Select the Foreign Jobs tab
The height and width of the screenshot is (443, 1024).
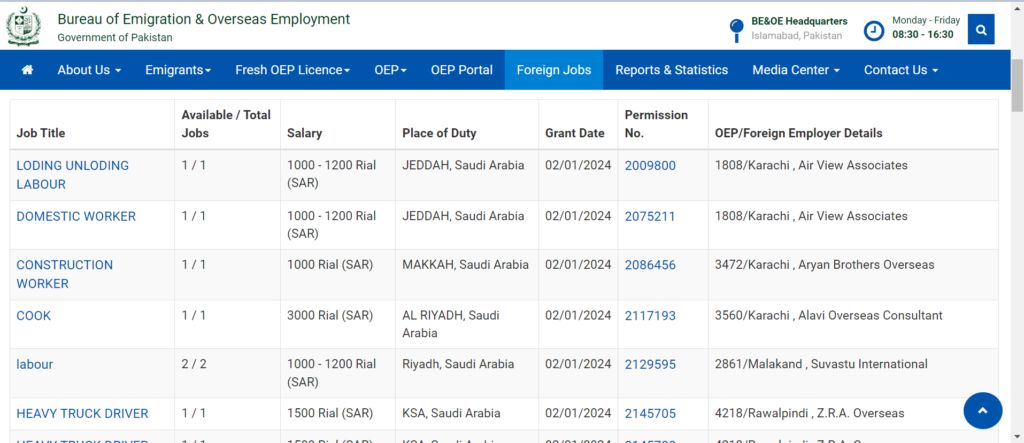553,70
